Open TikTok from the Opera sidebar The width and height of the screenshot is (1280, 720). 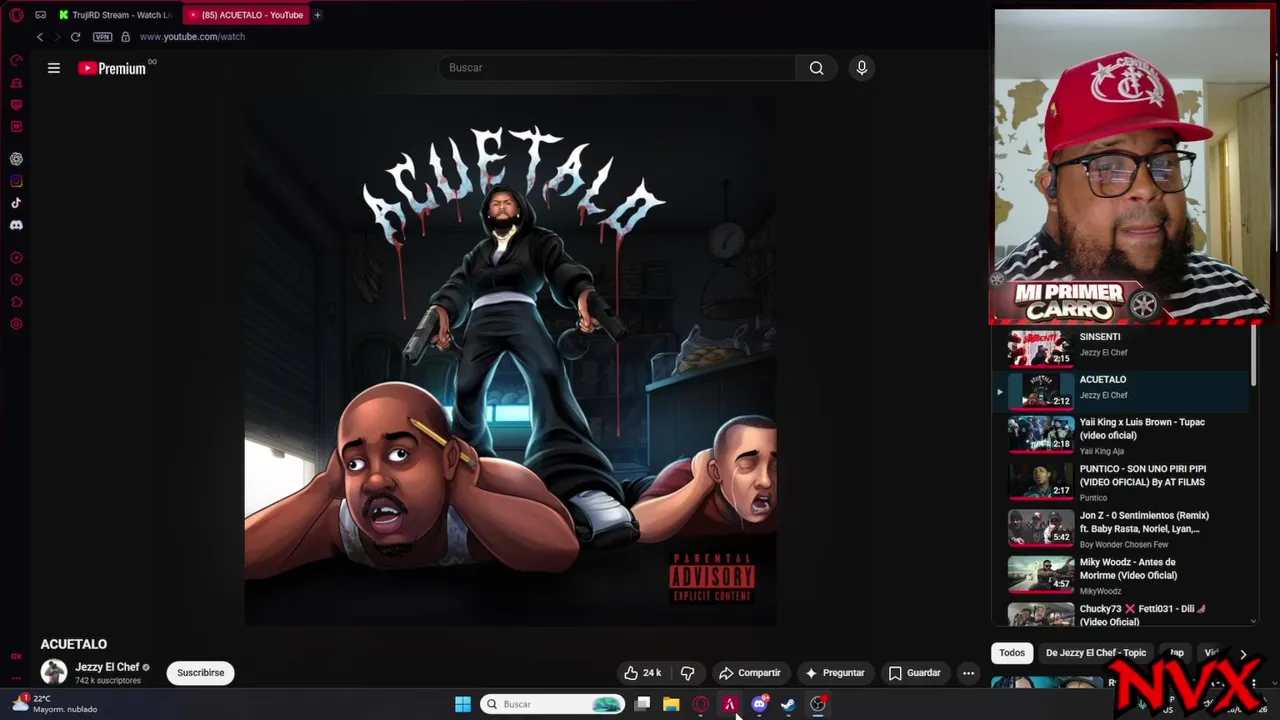[16, 203]
